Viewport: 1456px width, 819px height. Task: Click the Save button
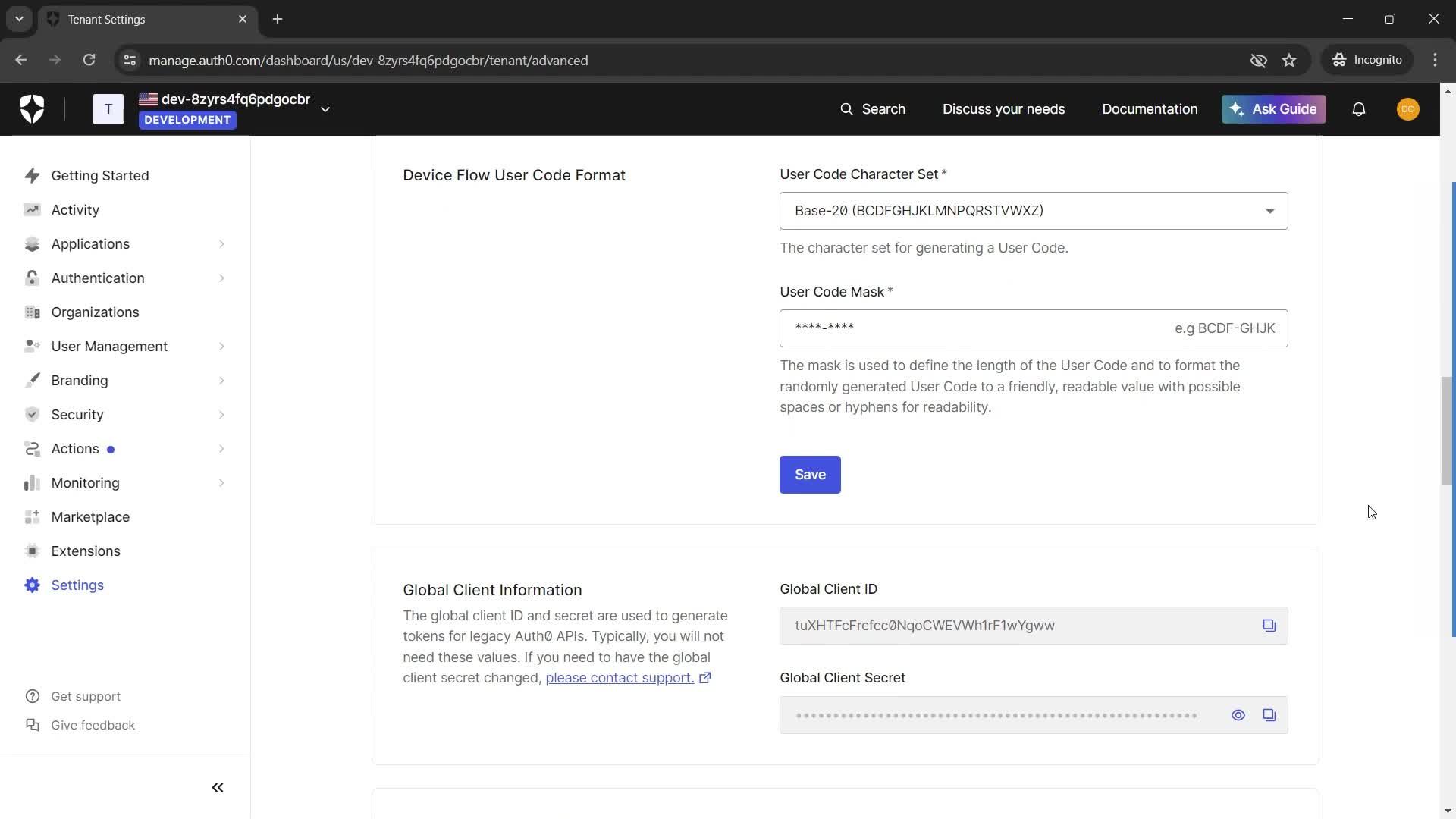(810, 475)
